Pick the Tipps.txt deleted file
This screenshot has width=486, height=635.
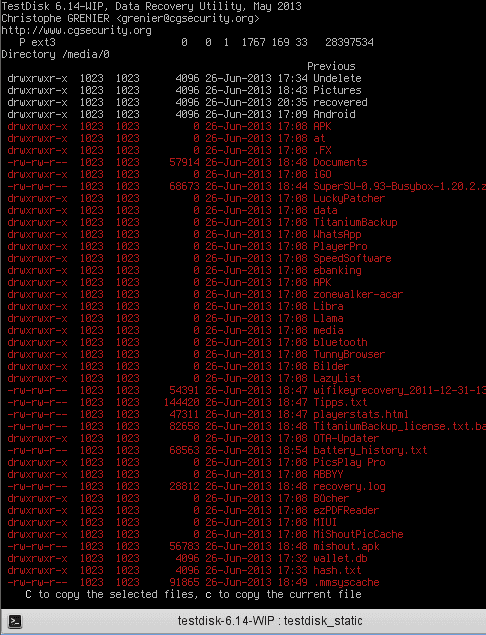tap(187, 403)
